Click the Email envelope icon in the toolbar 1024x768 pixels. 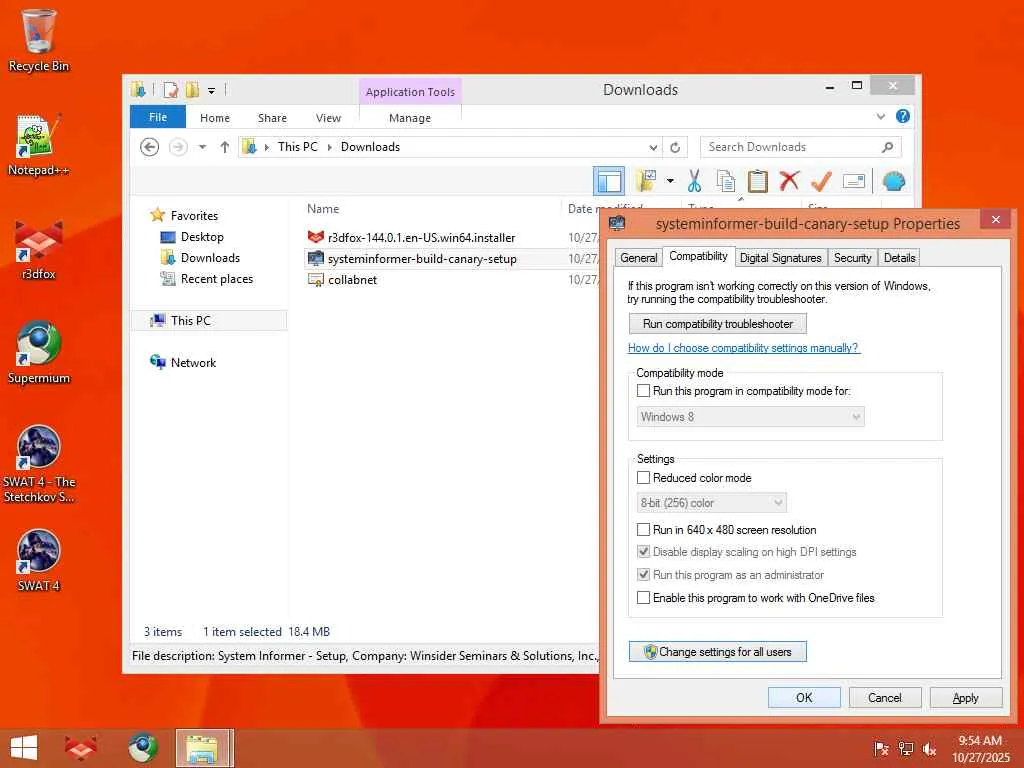tap(854, 181)
